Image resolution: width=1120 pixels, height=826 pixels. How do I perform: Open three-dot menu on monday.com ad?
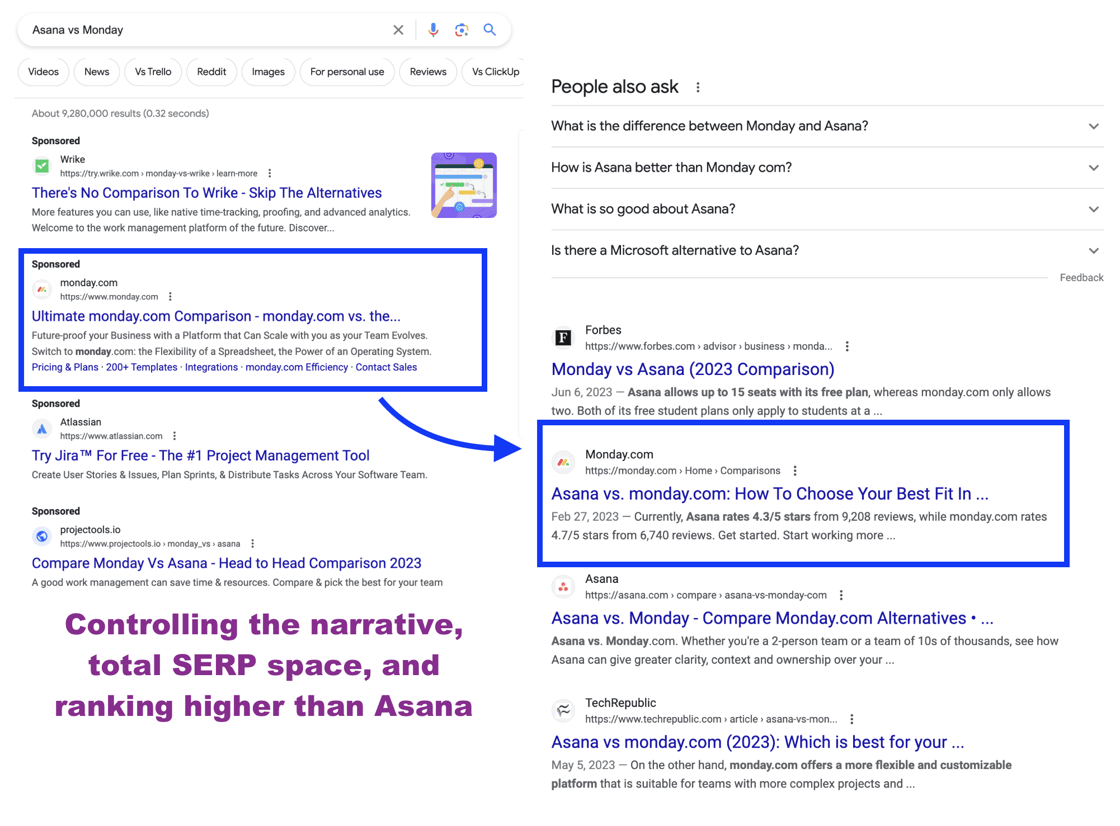click(170, 297)
